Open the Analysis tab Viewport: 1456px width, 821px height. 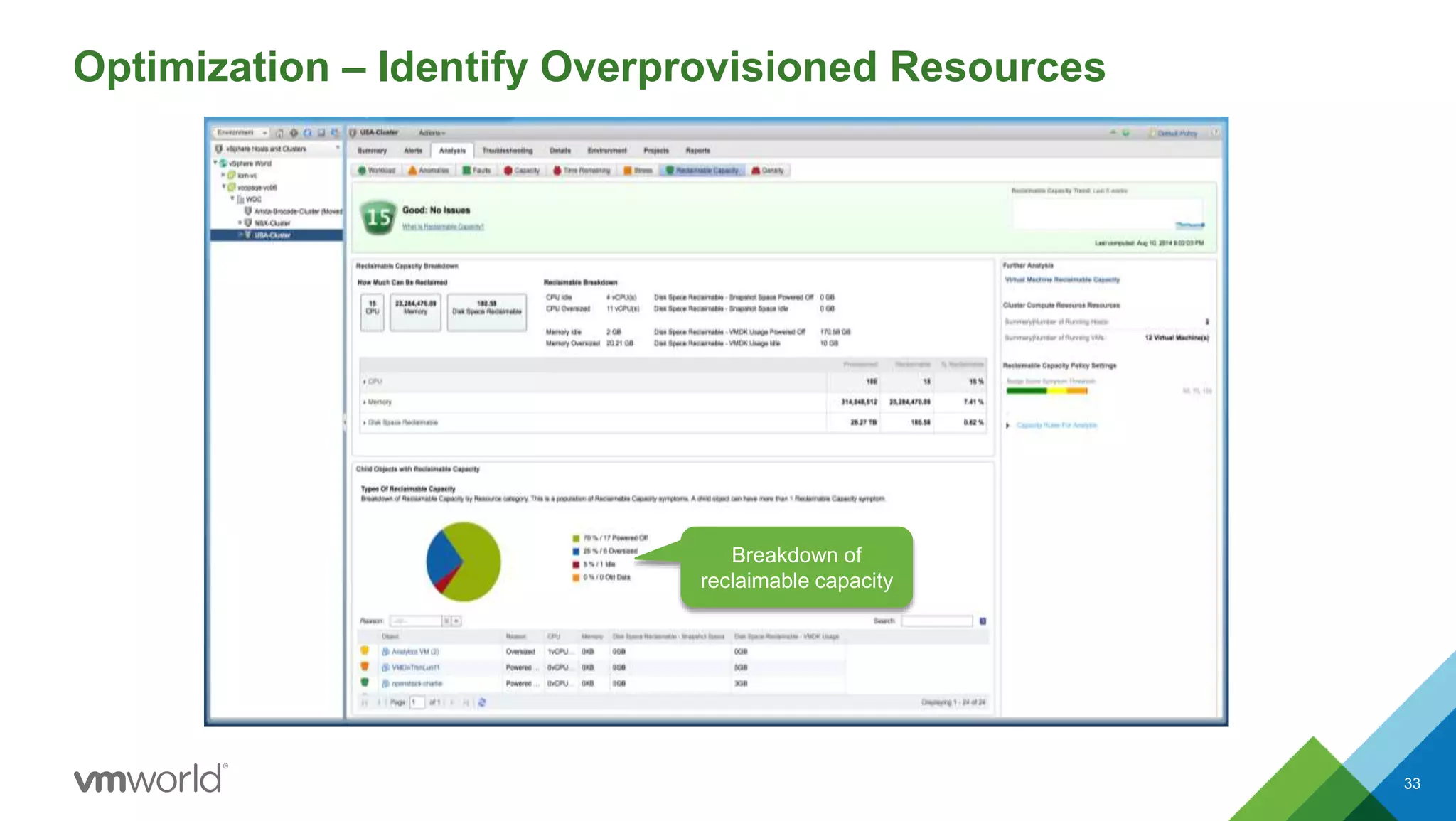click(452, 151)
